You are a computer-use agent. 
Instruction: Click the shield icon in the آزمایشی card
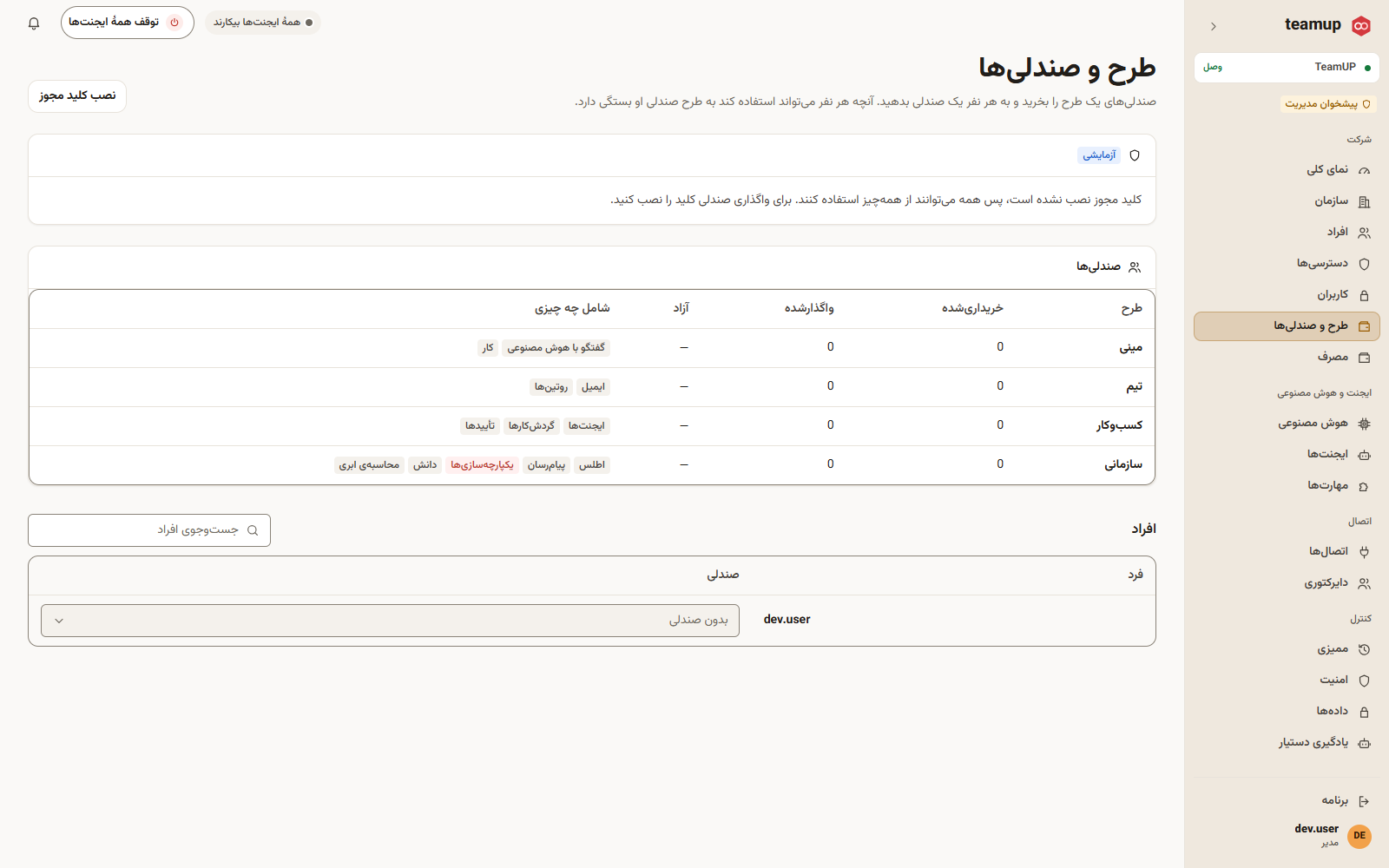pyautogui.click(x=1135, y=155)
